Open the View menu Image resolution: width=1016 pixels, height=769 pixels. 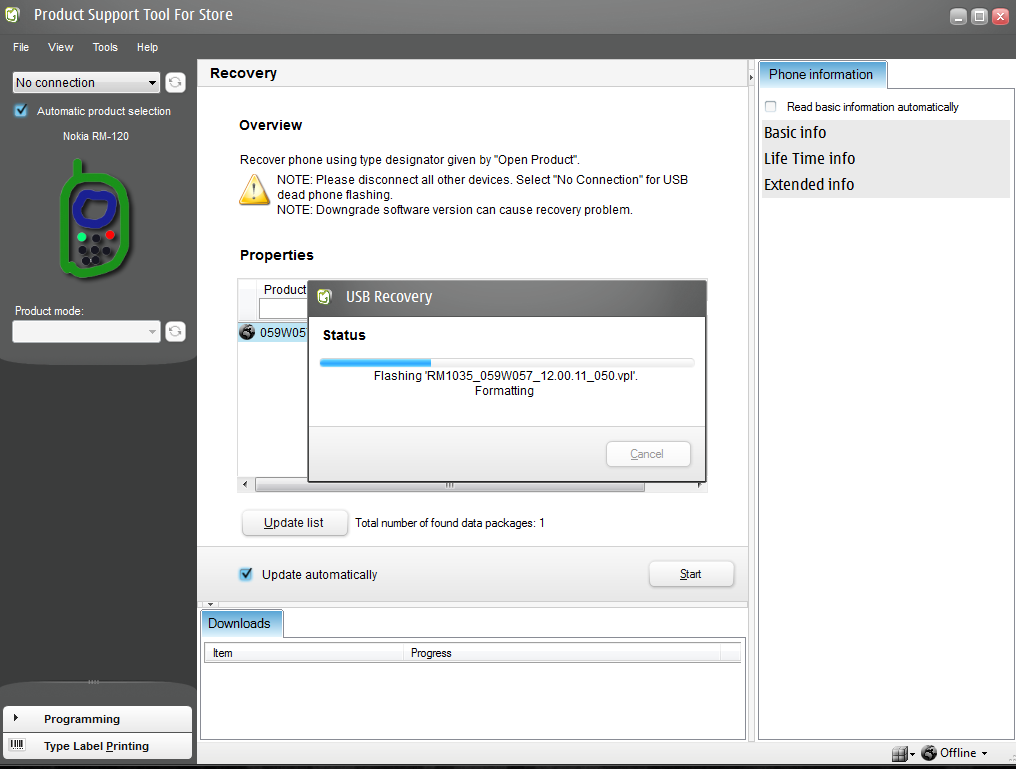60,47
